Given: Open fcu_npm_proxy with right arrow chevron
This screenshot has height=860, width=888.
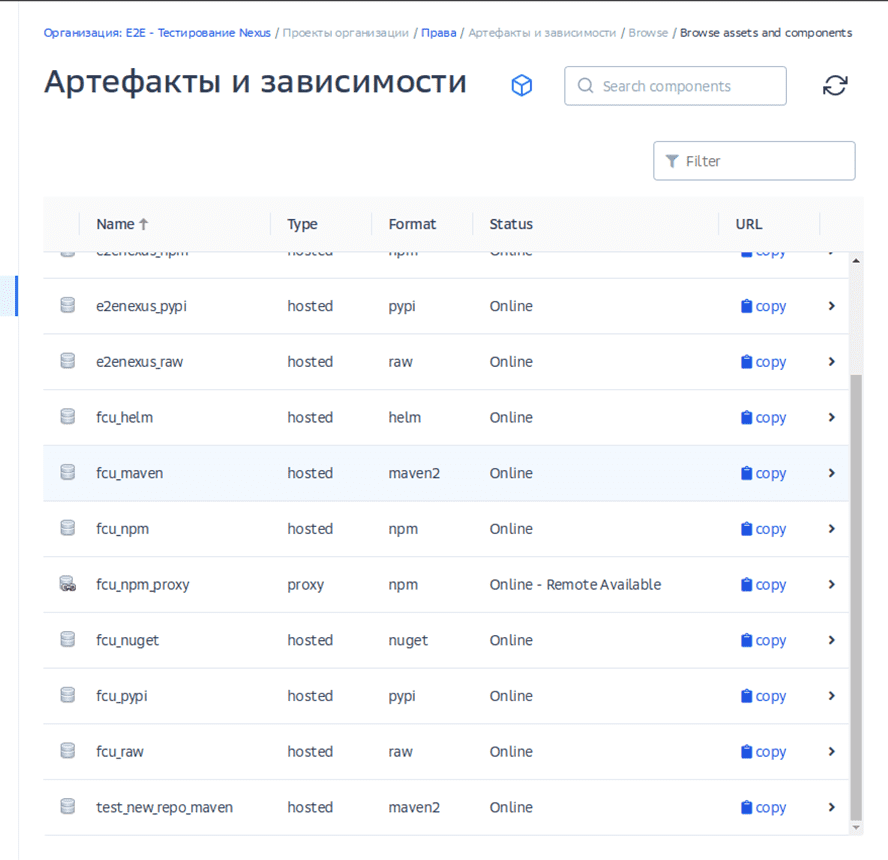Looking at the screenshot, I should tap(831, 585).
